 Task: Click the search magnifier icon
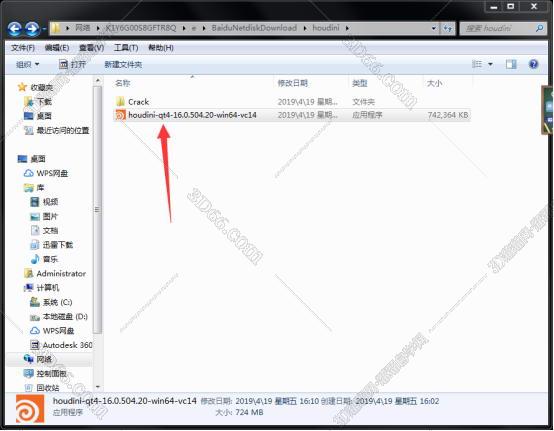539,28
